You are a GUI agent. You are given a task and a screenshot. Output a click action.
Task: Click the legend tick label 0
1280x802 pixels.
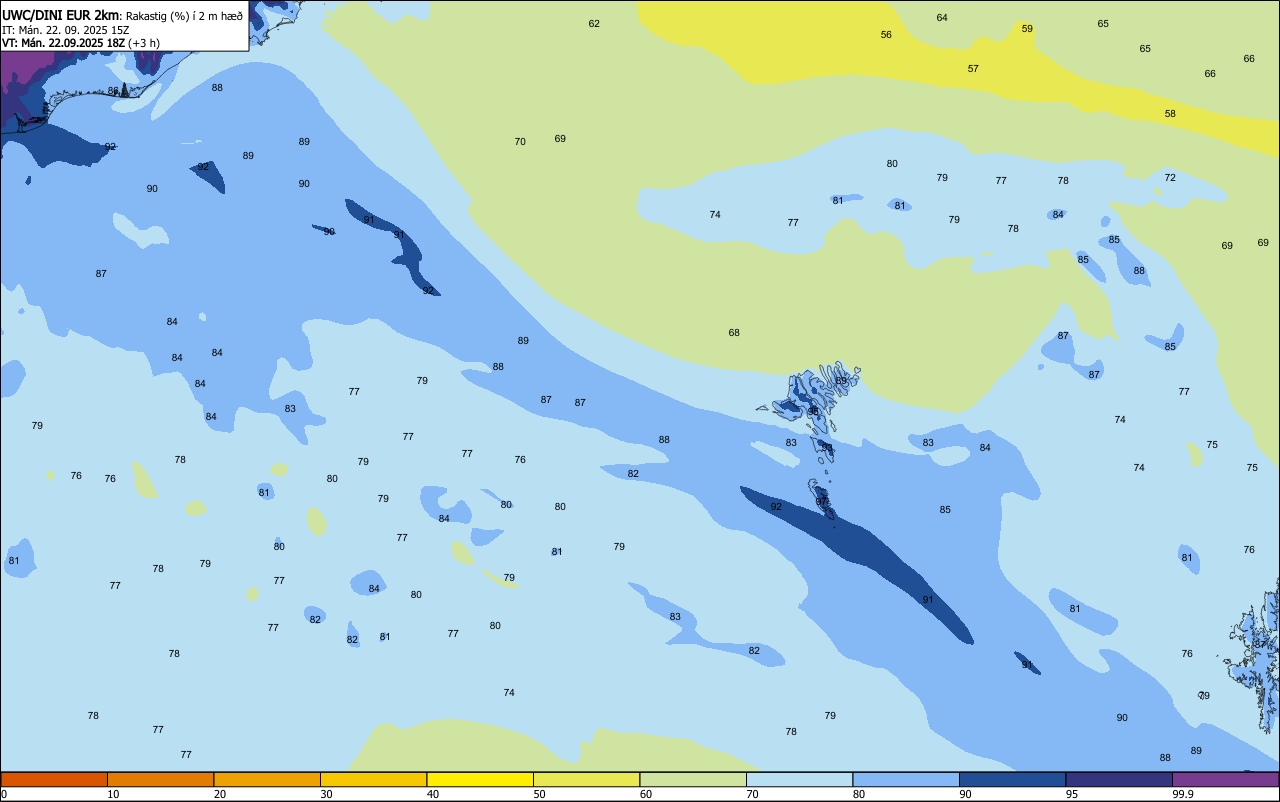tap(4, 794)
